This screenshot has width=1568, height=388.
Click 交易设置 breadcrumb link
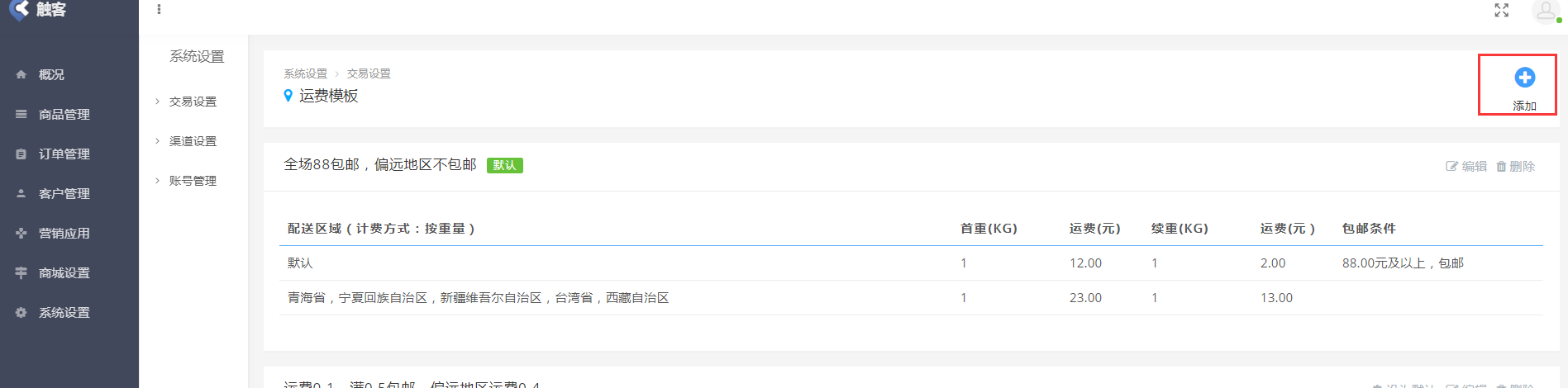click(x=369, y=73)
